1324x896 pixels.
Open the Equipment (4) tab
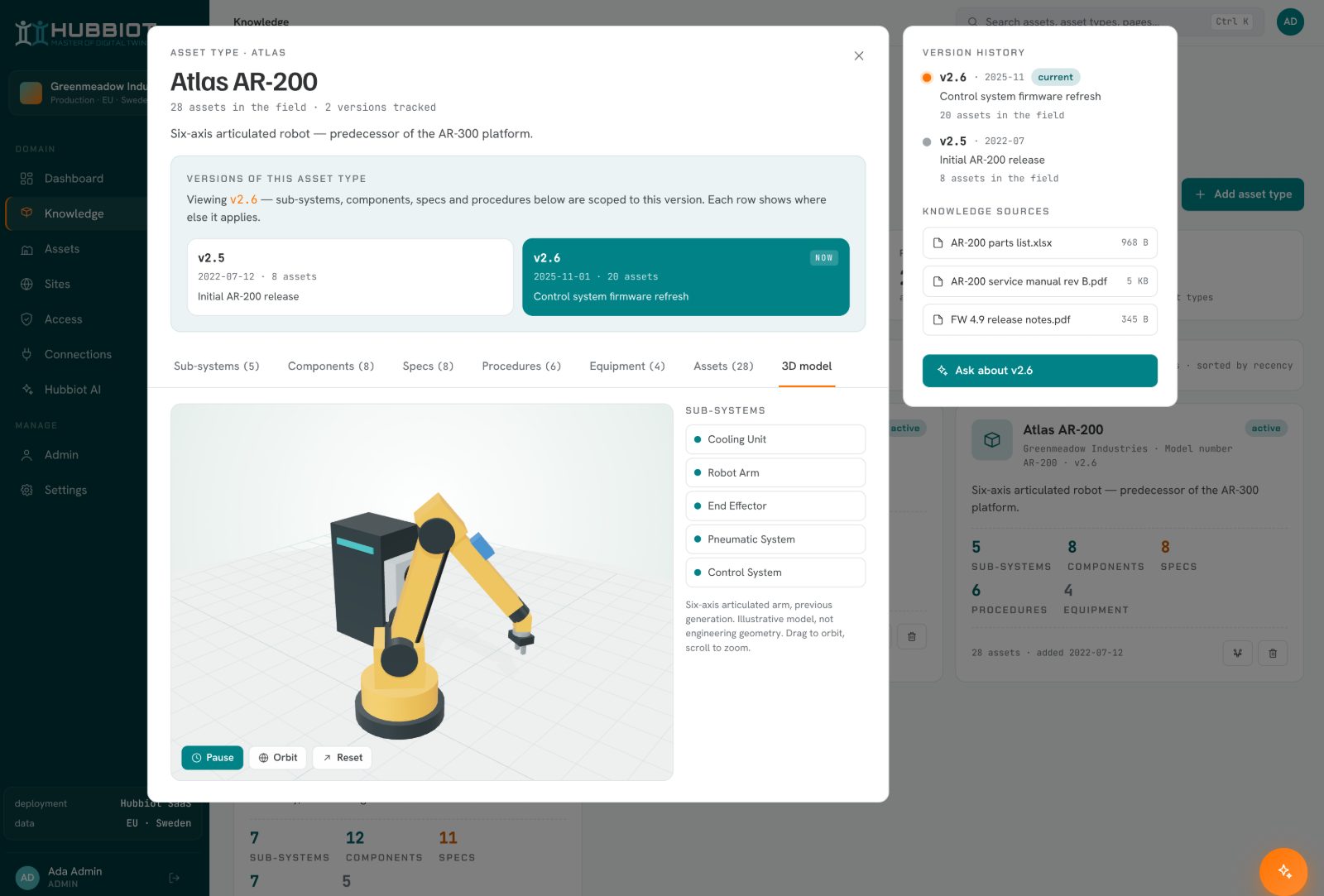click(x=627, y=367)
